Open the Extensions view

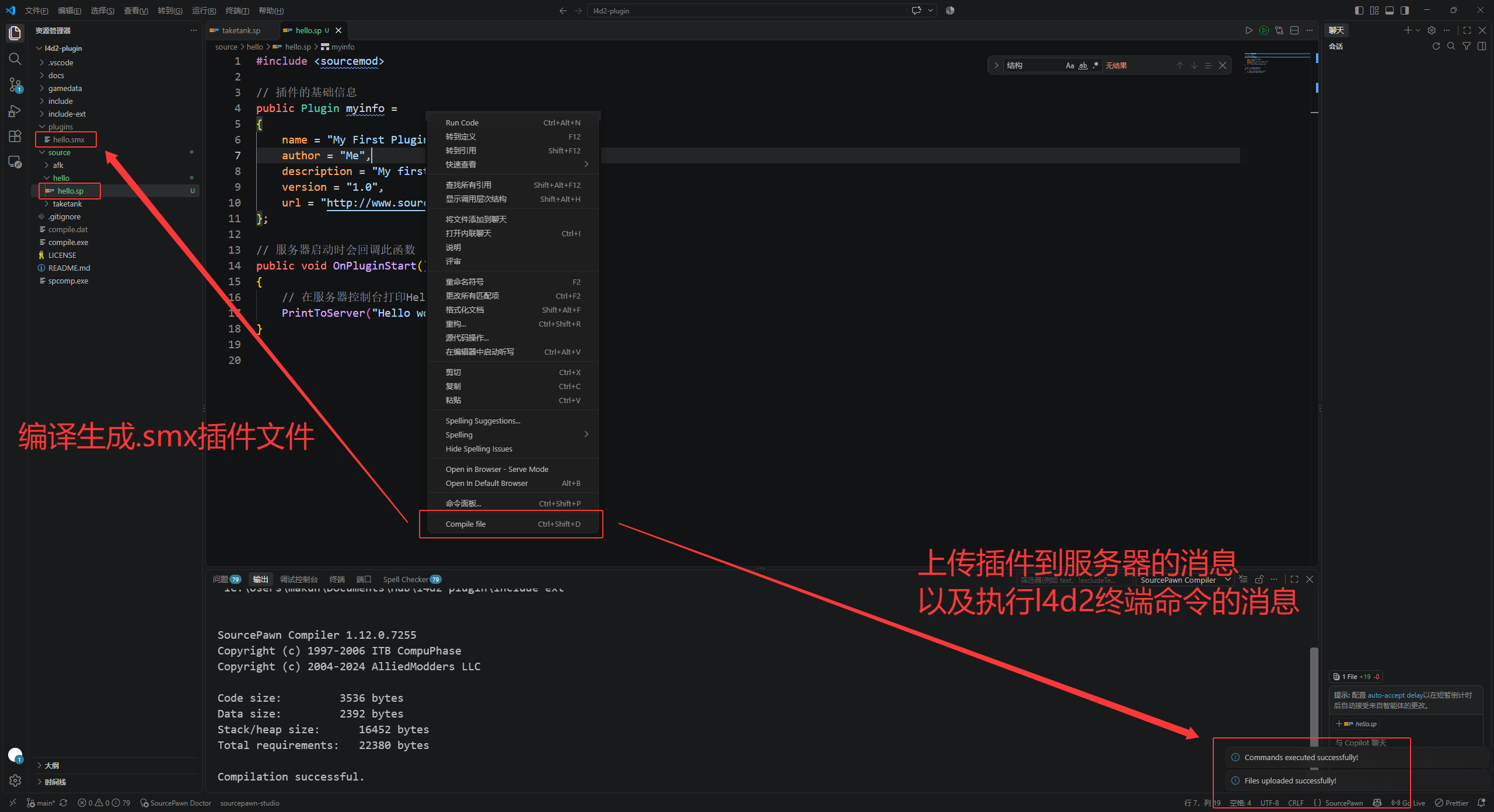pyautogui.click(x=15, y=136)
